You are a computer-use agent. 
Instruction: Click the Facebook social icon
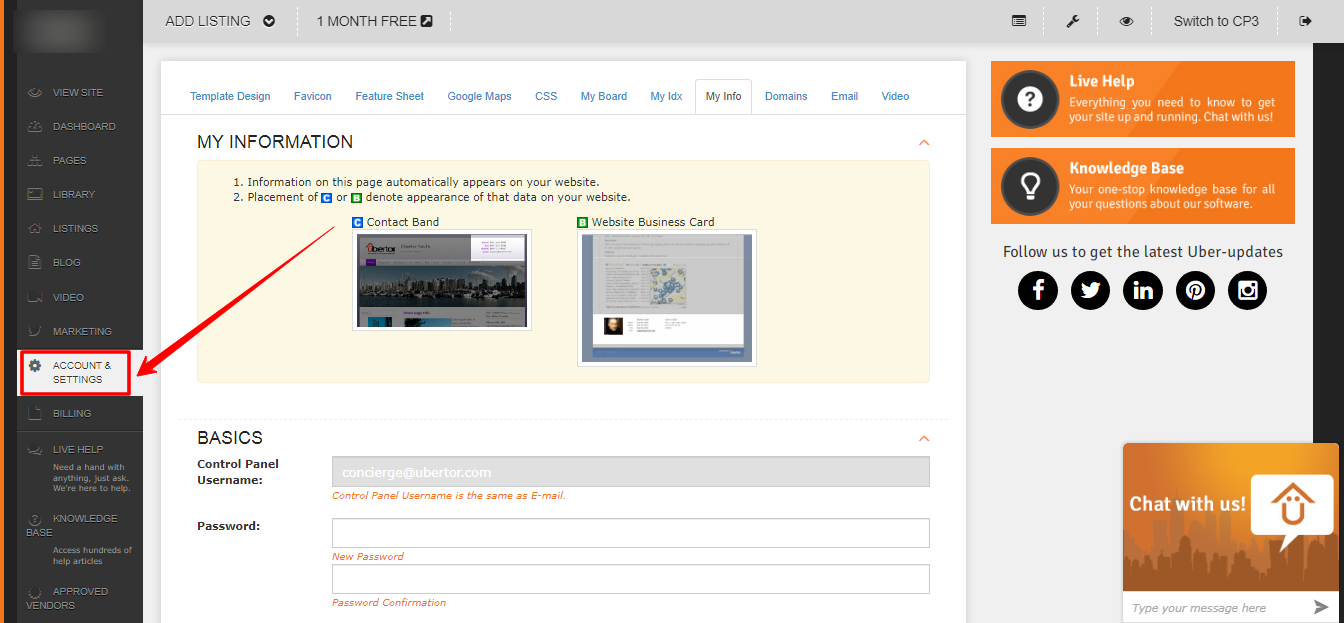tap(1038, 290)
